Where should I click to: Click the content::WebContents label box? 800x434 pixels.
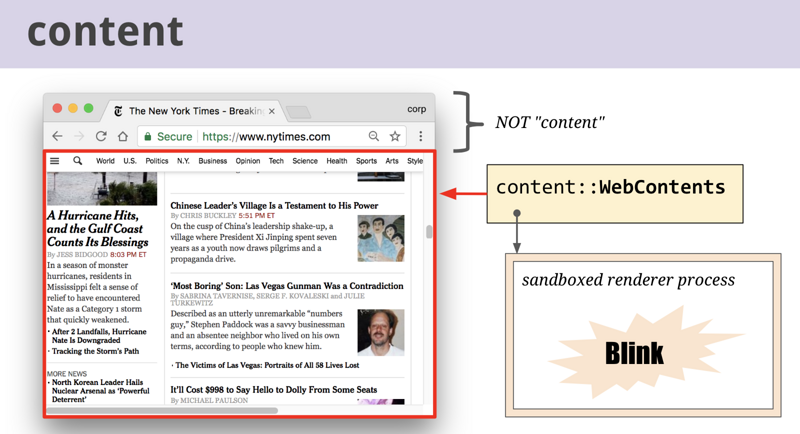click(x=615, y=194)
